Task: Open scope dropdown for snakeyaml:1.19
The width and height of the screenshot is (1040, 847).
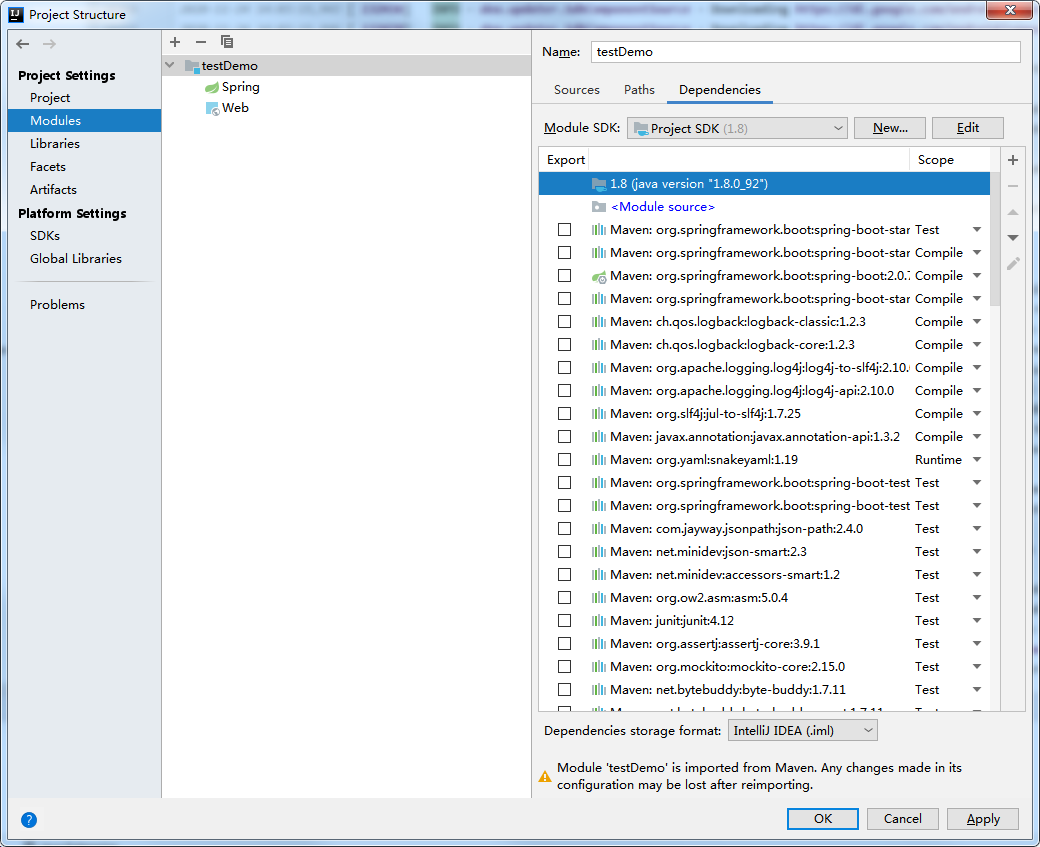Action: pos(977,460)
